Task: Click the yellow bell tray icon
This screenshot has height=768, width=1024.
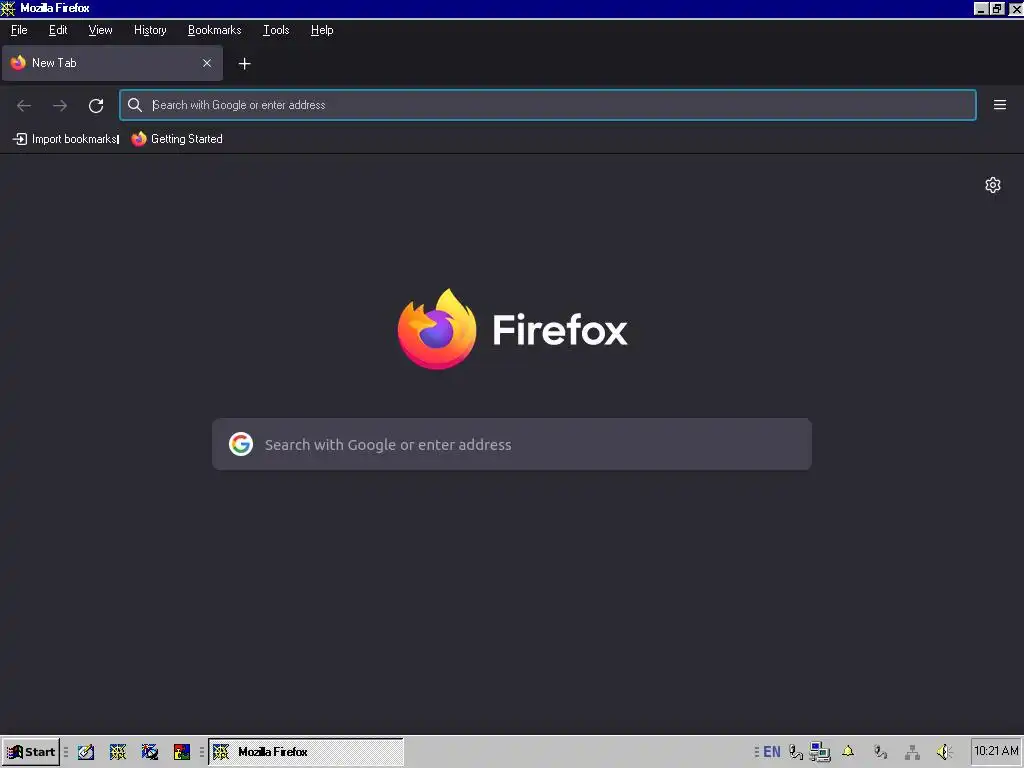Action: (848, 752)
